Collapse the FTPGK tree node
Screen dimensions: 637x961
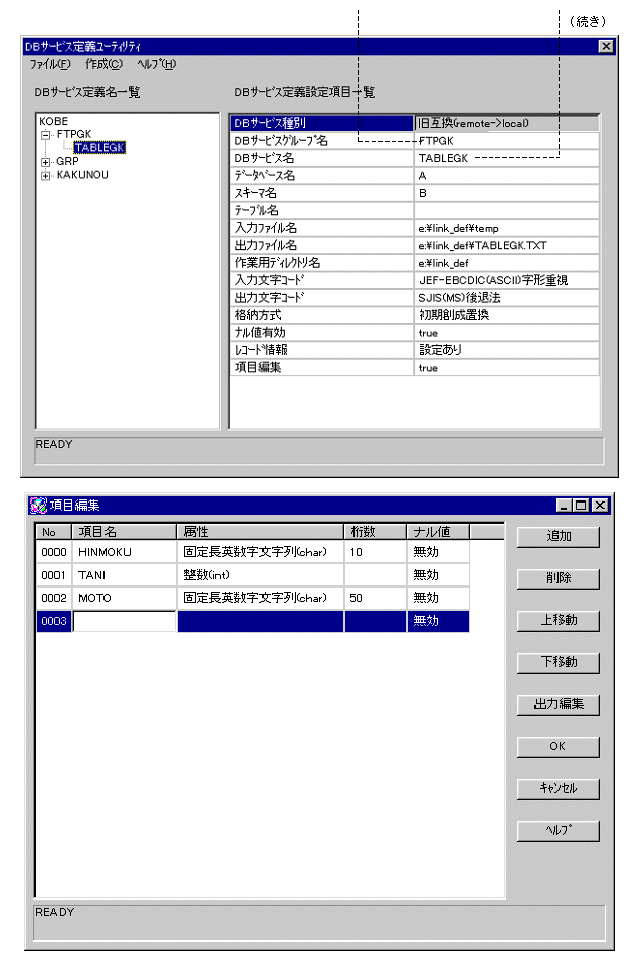tap(45, 135)
